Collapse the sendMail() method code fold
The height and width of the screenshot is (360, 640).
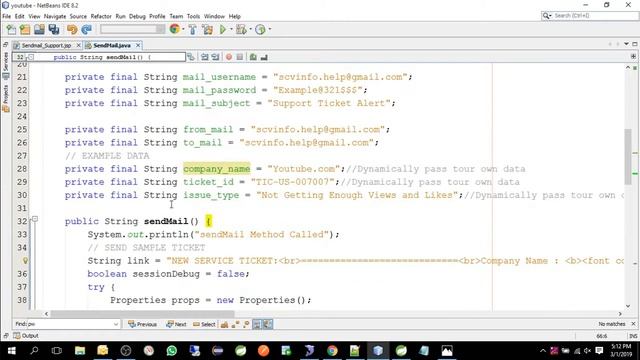[35, 220]
